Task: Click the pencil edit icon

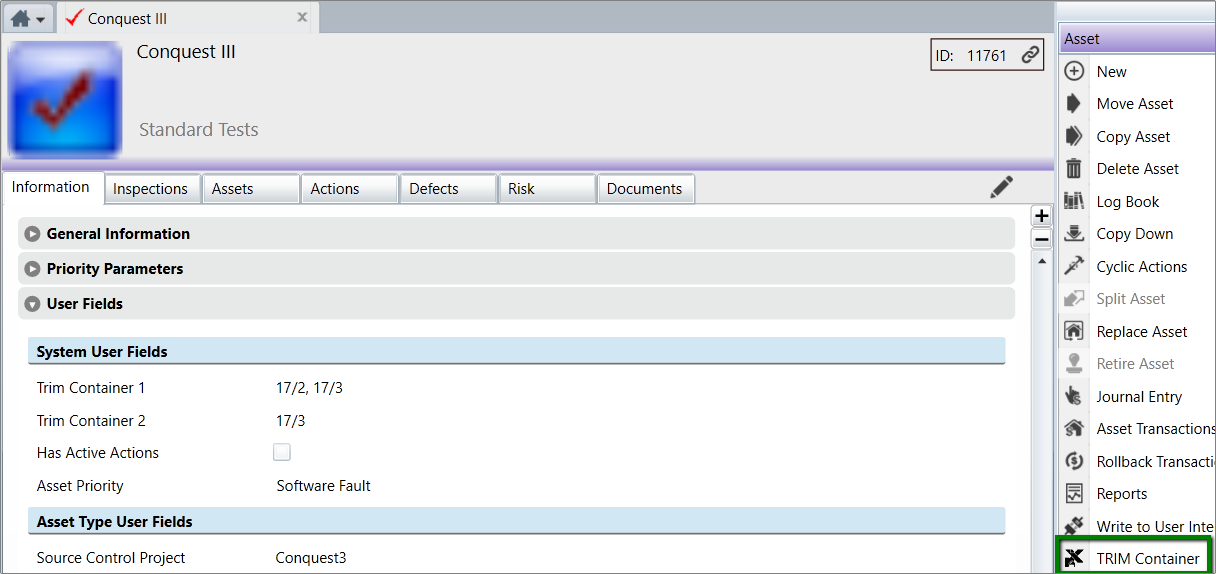Action: coord(1001,187)
